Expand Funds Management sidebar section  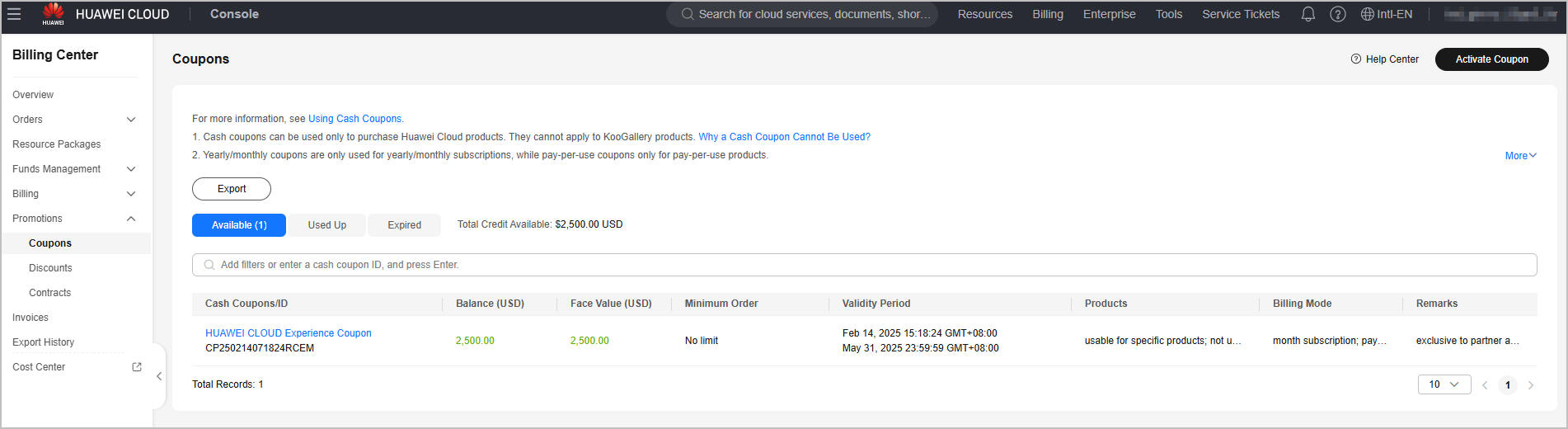pyautogui.click(x=131, y=169)
